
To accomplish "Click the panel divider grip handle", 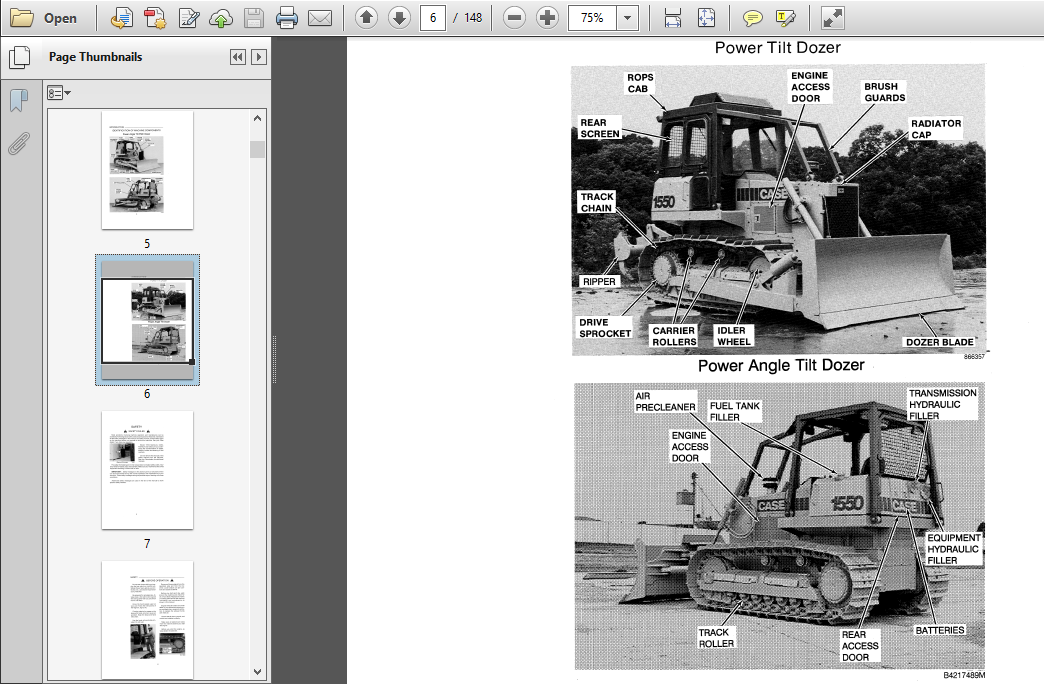I will (274, 360).
